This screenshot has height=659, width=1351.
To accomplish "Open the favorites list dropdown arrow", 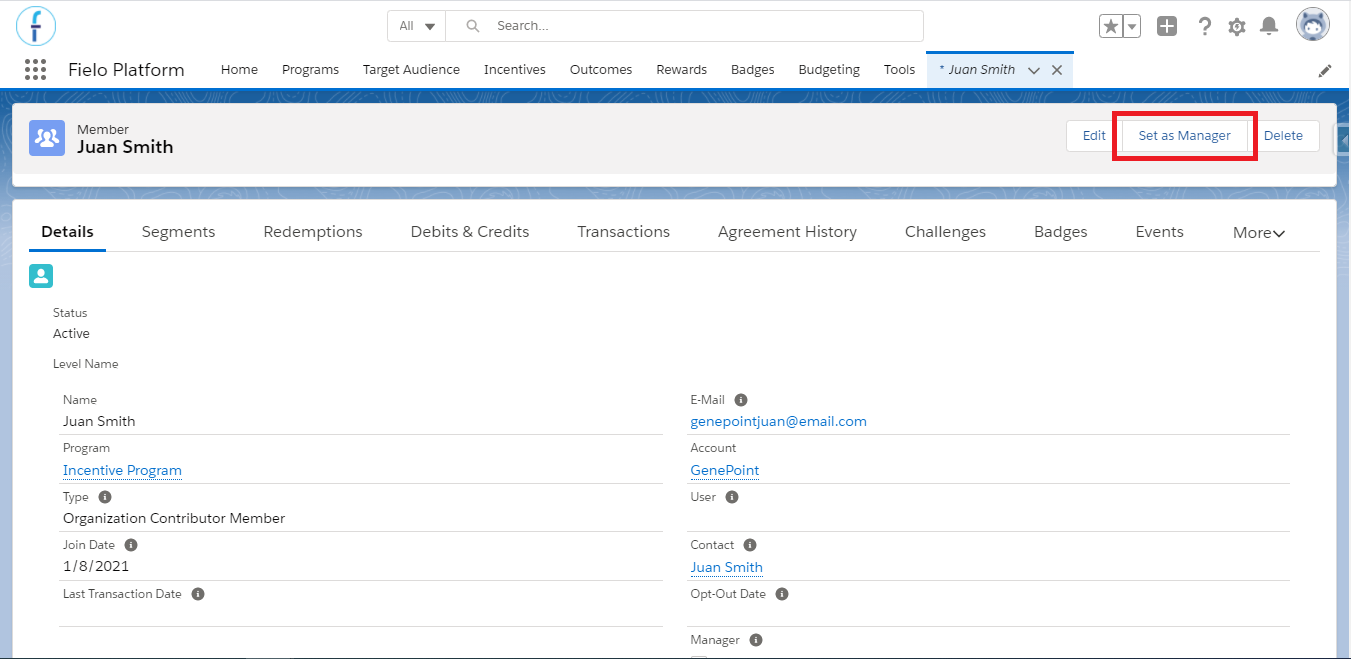I will click(1133, 26).
